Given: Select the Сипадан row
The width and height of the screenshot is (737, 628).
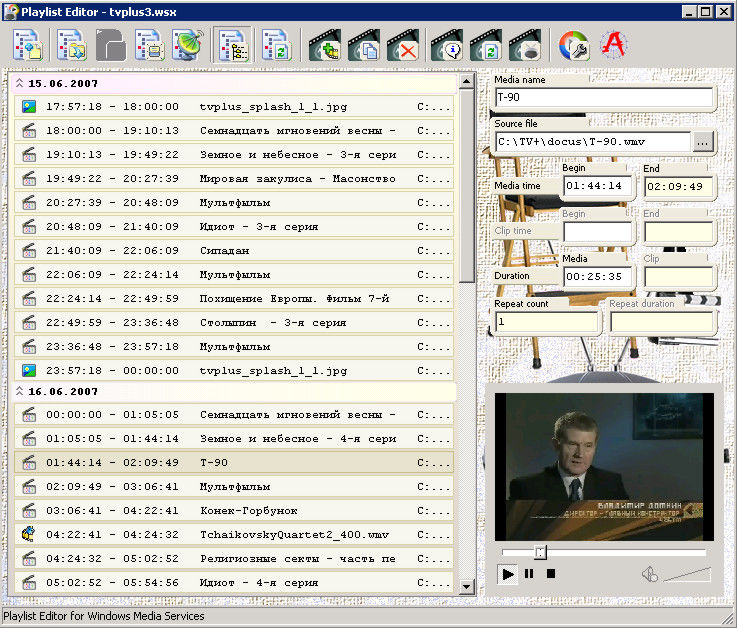Looking at the screenshot, I should tap(234, 251).
